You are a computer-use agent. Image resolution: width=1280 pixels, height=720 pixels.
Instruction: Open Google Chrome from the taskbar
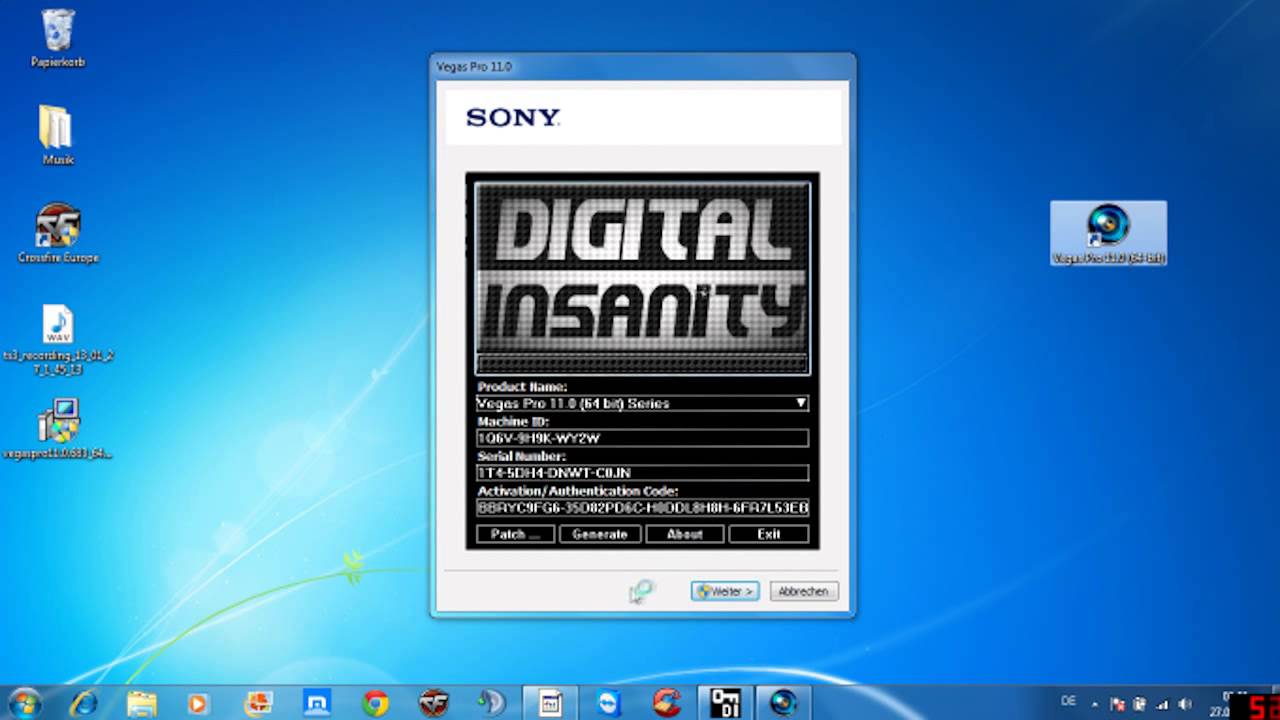[375, 703]
